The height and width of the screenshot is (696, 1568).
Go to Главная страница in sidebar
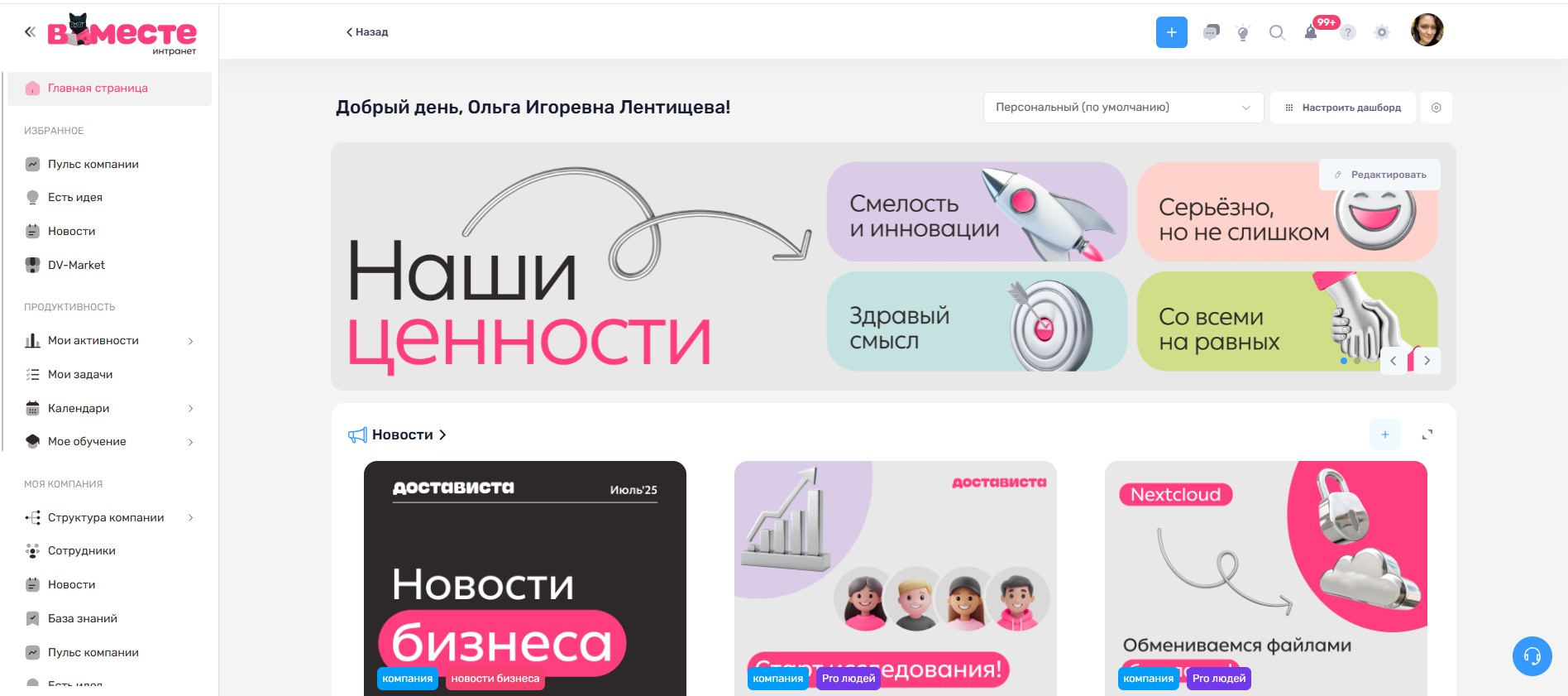[109, 89]
